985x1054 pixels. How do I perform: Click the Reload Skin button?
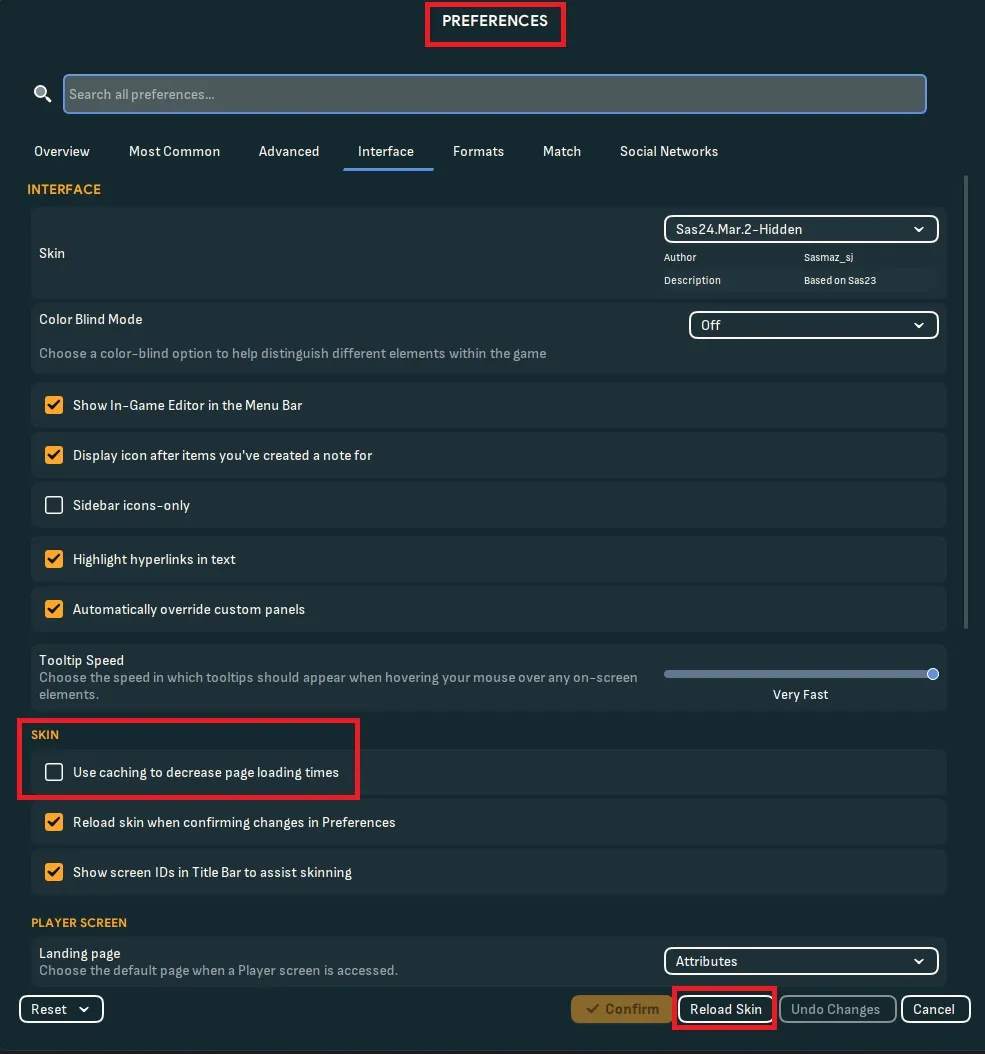pyautogui.click(x=724, y=1009)
